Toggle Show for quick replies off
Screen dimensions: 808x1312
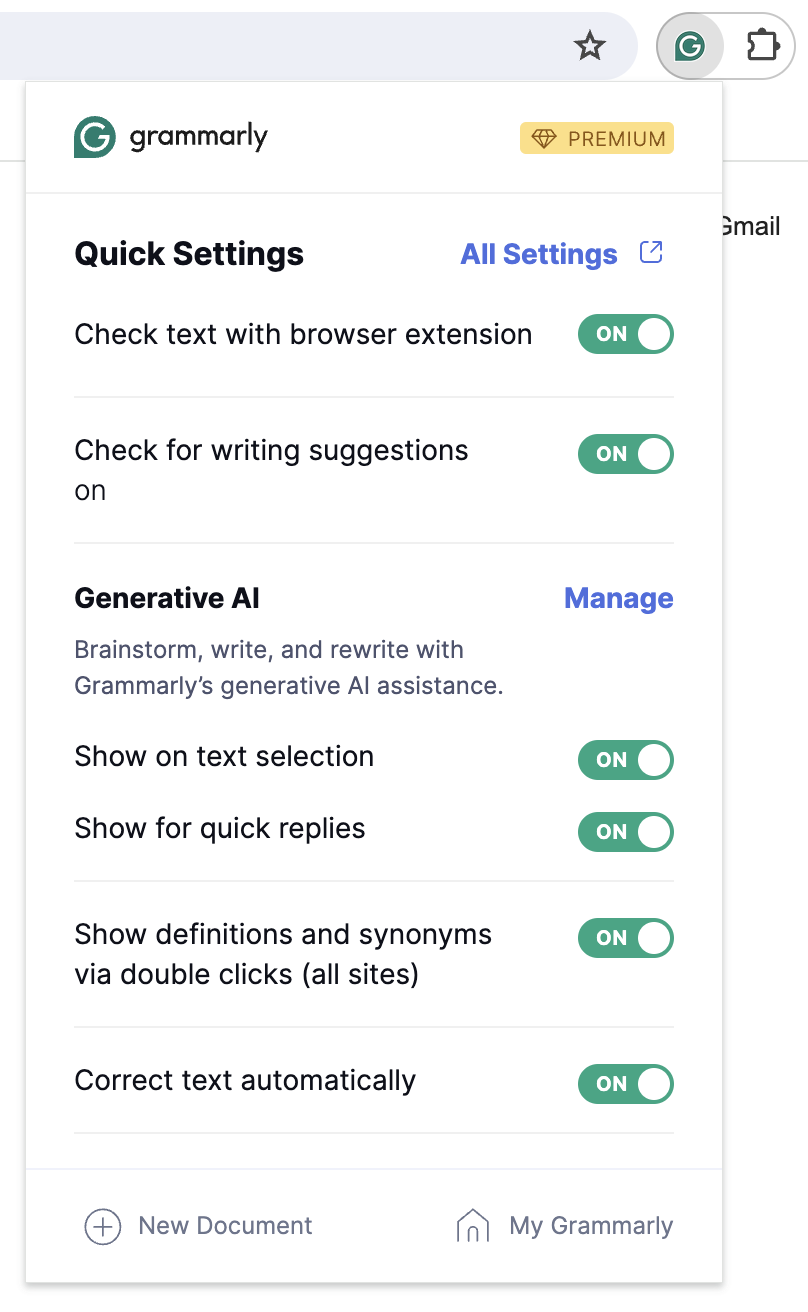(626, 832)
